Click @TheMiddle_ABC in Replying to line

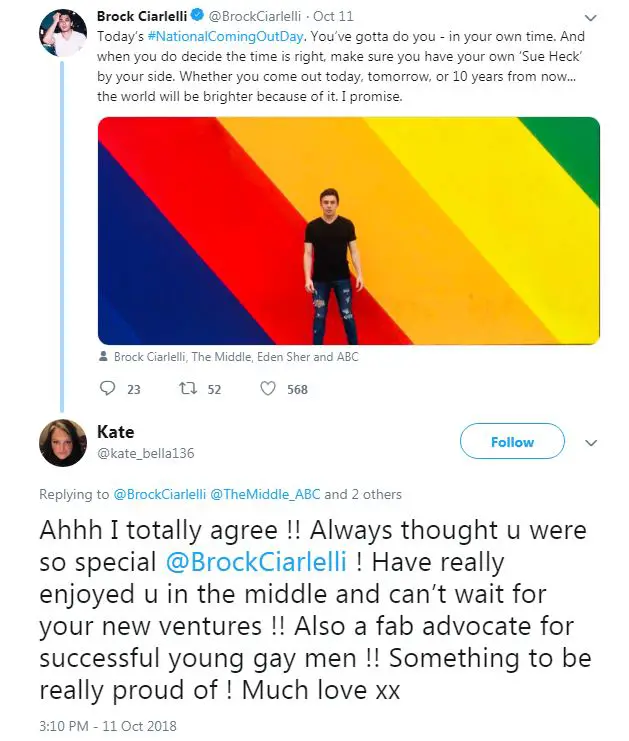265,494
